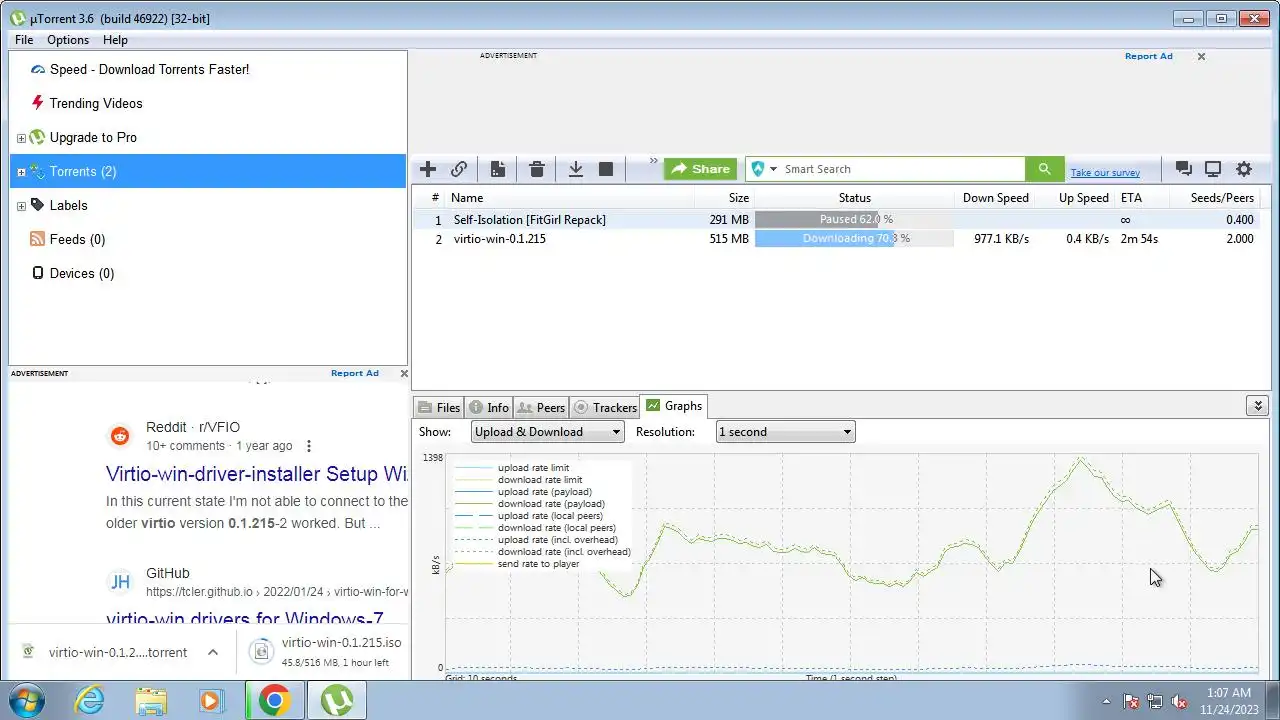Click the Upgrade to Pro µTorrent icon

pos(37,137)
